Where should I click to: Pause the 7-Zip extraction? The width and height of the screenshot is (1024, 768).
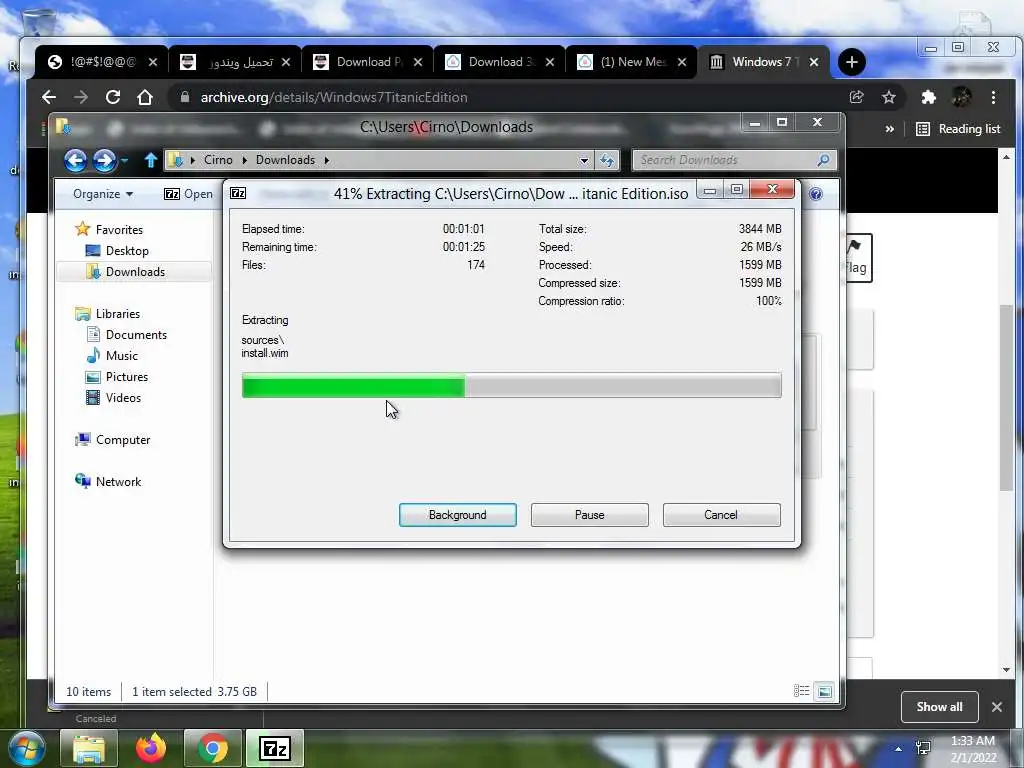click(x=589, y=515)
